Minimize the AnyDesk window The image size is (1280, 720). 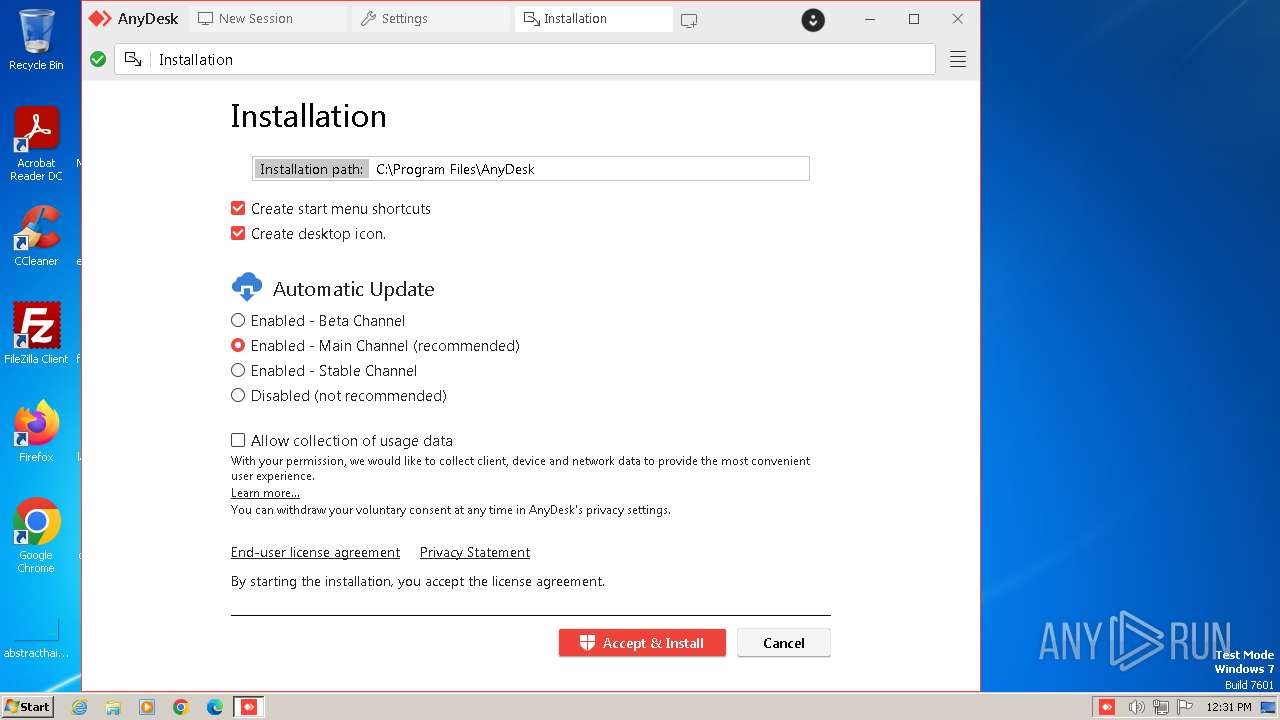869,19
